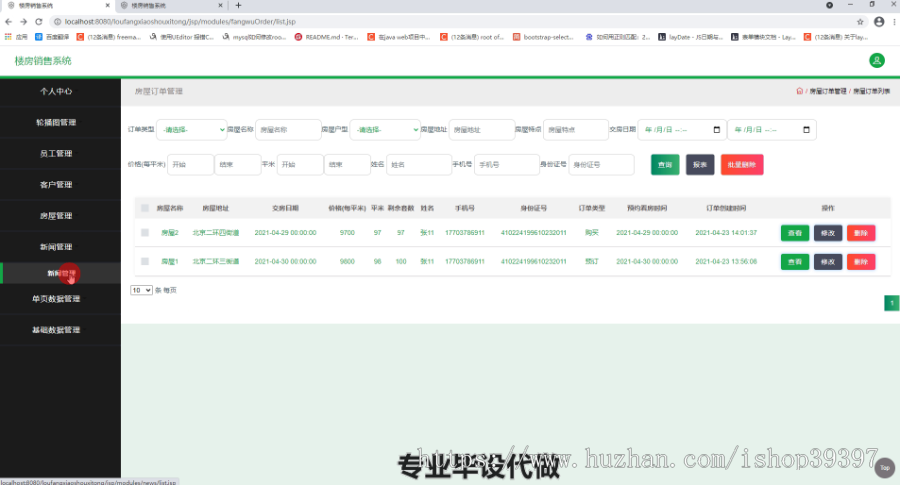Open 员工管理 in the sidebar
This screenshot has height=485, width=900.
pyautogui.click(x=56, y=153)
